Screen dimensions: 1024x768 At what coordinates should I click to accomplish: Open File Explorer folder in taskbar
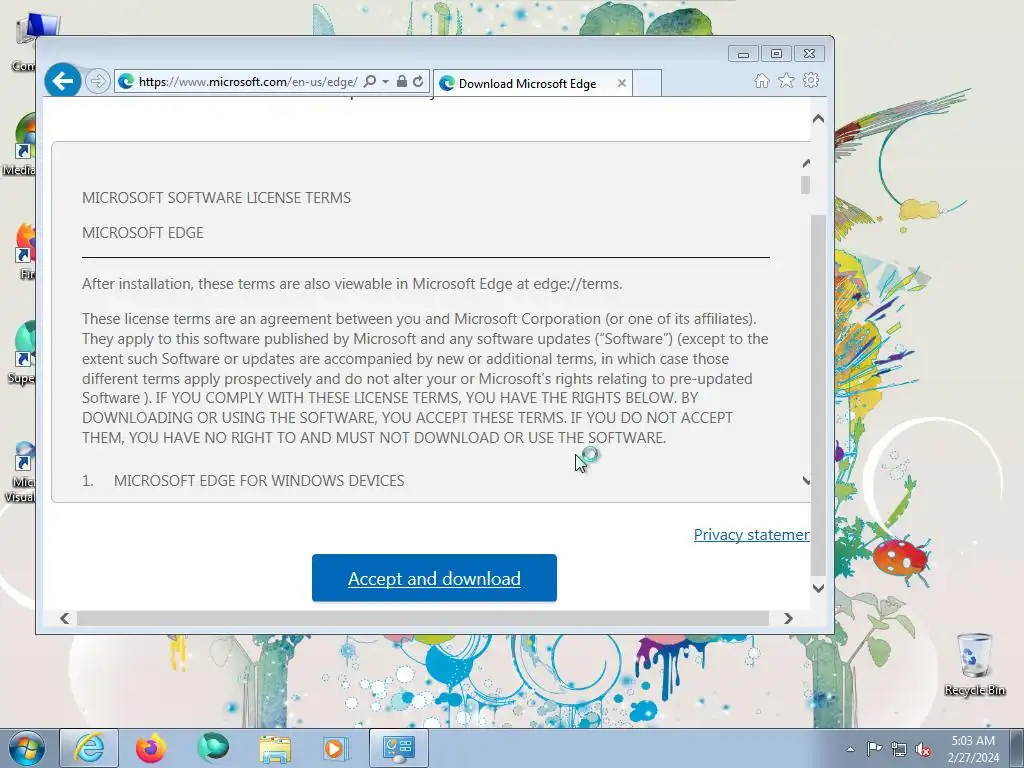[x=275, y=748]
